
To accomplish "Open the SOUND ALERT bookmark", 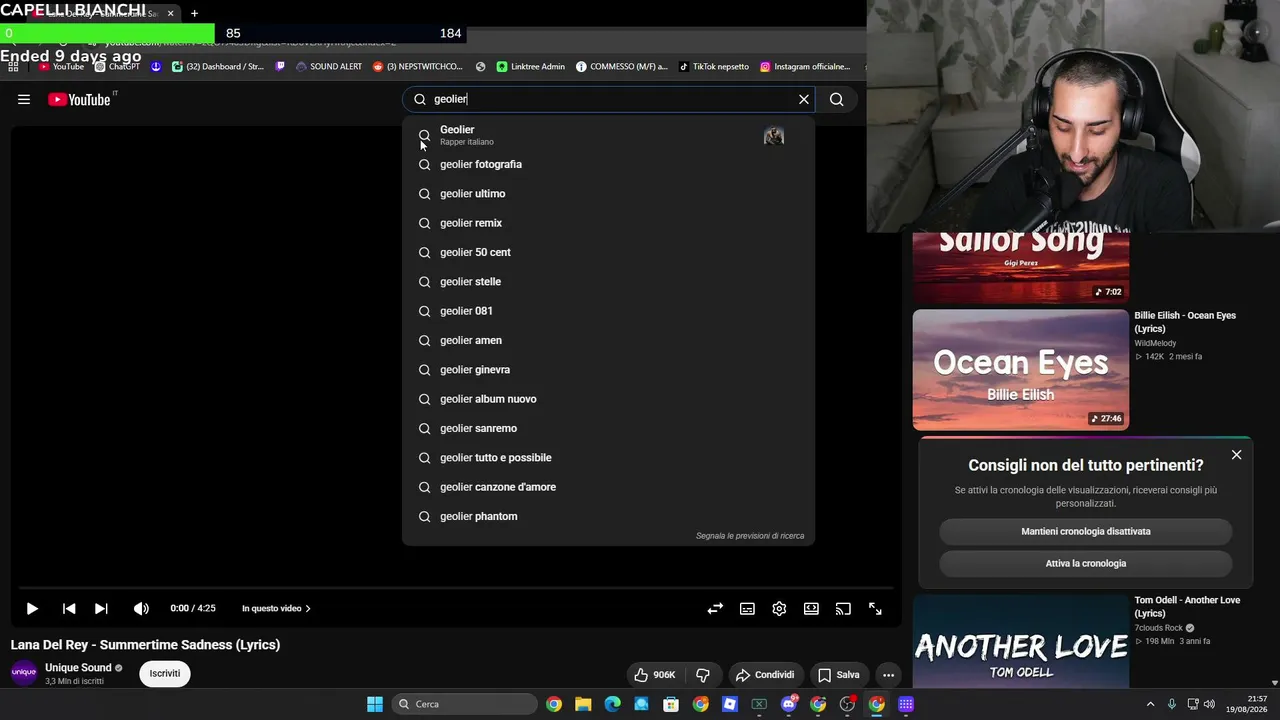I will tap(329, 67).
